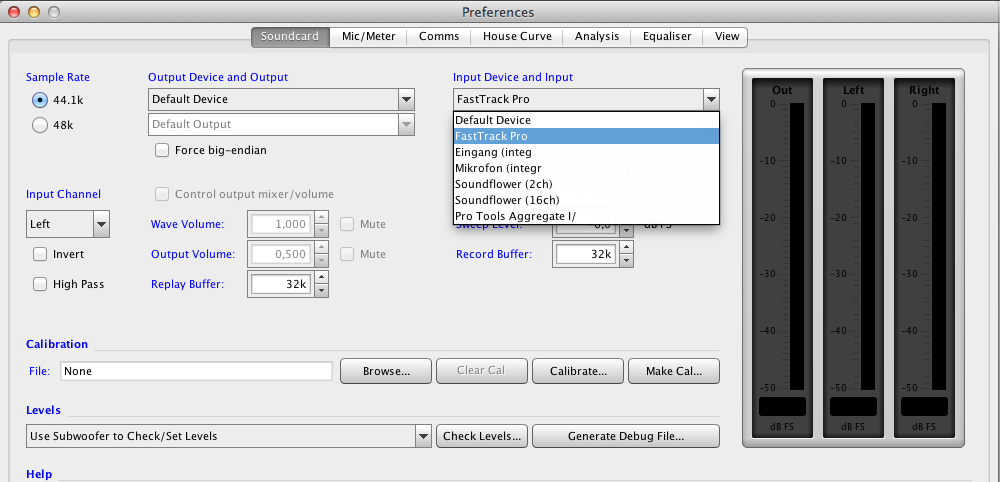Select the 44.1k sample rate radio button
The image size is (1000, 482).
pyautogui.click(x=40, y=99)
